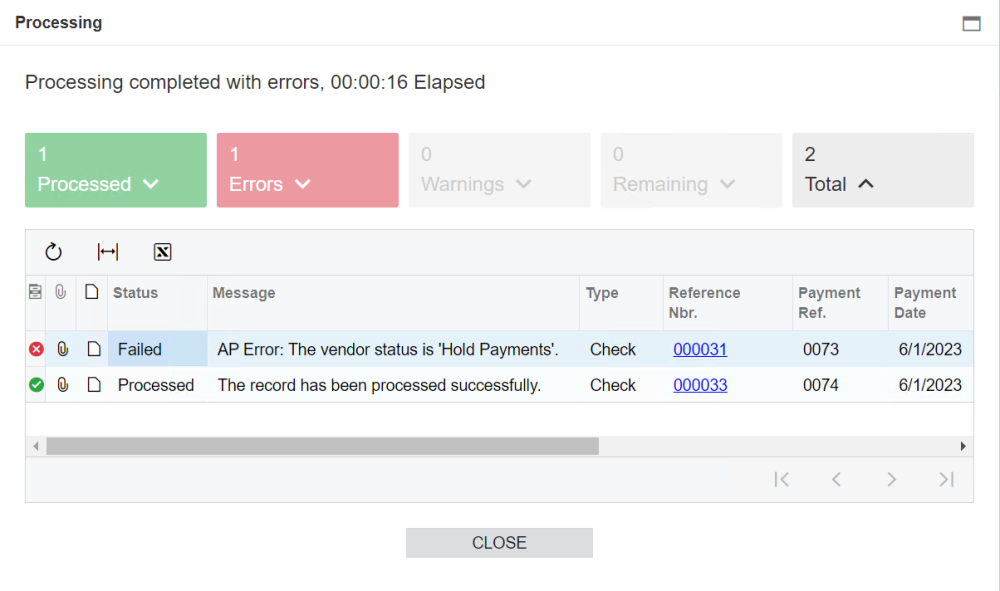Click the fit-column-width toolbar icon
The width and height of the screenshot is (1000, 591).
[108, 252]
